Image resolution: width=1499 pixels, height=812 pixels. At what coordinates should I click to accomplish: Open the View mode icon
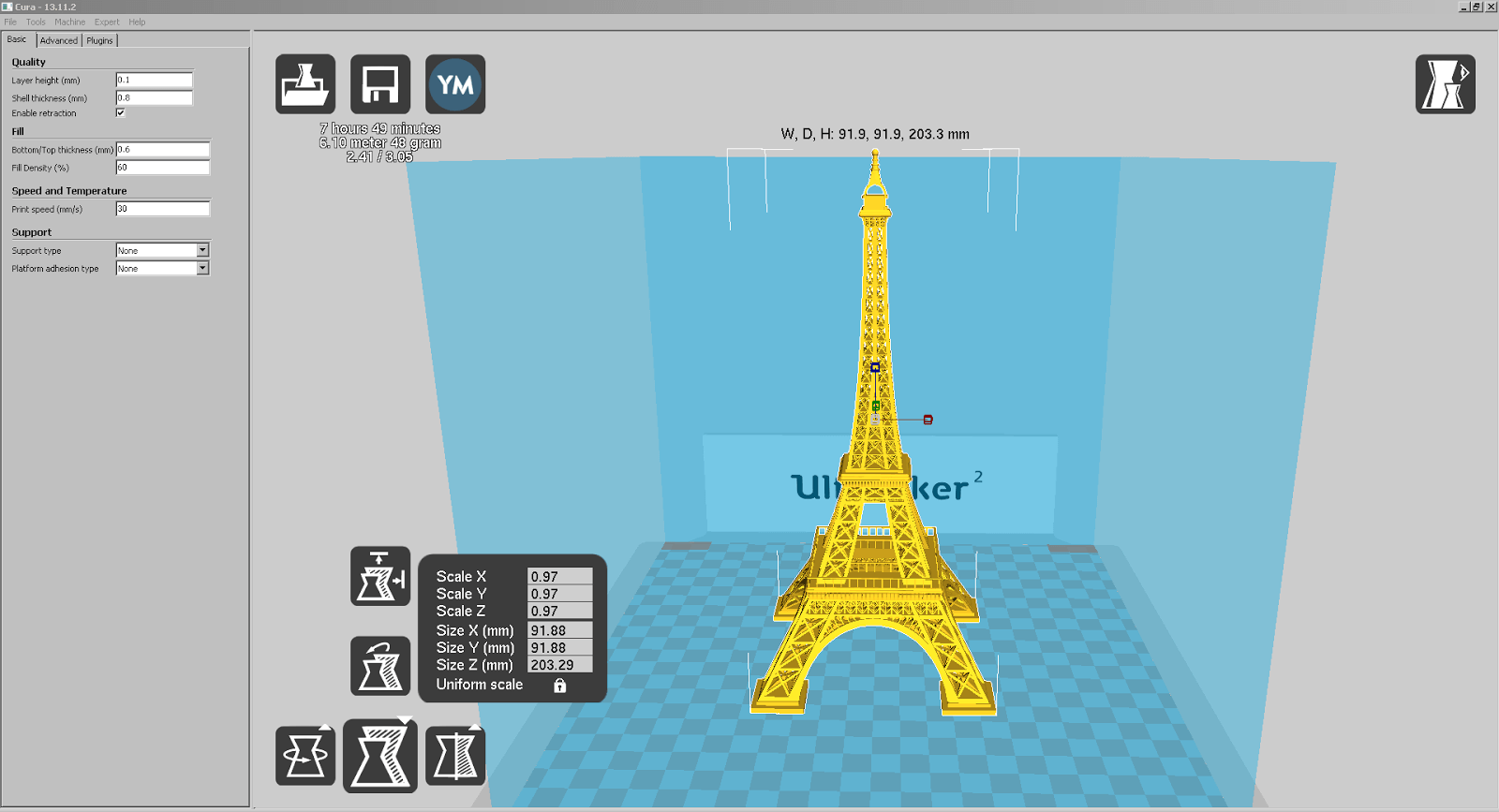[x=1446, y=84]
